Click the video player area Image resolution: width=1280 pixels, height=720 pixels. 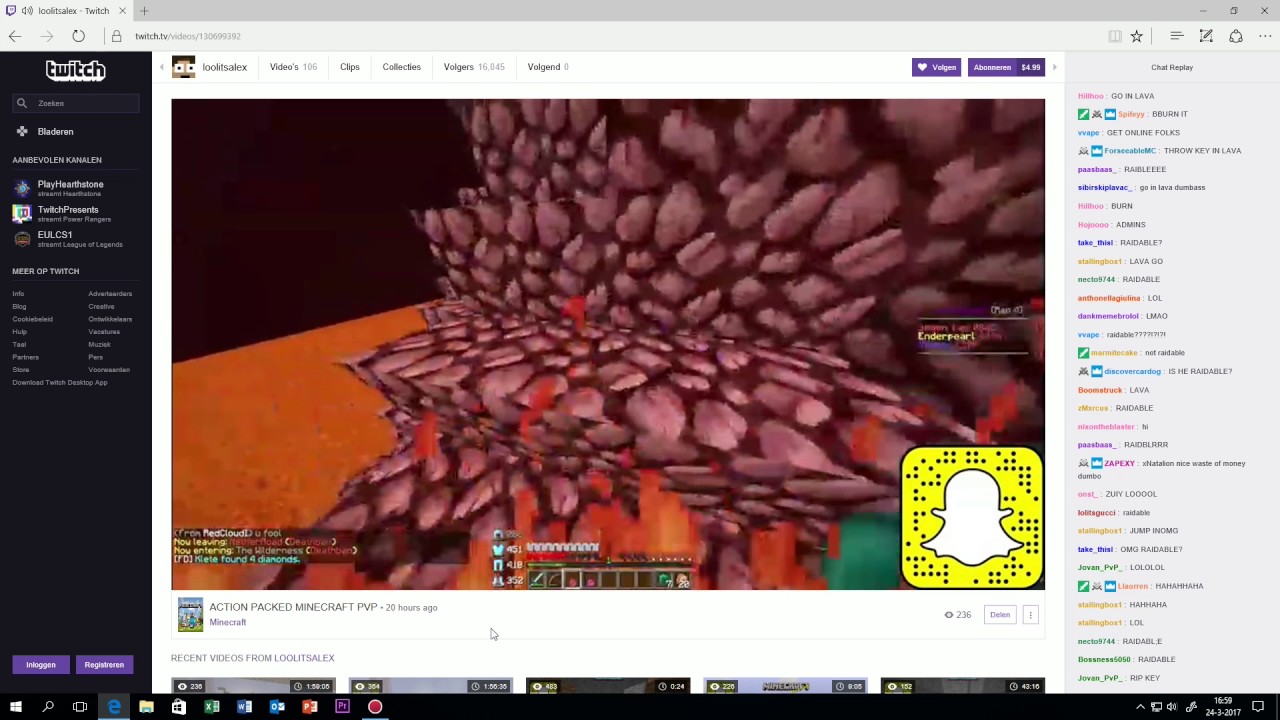(608, 344)
